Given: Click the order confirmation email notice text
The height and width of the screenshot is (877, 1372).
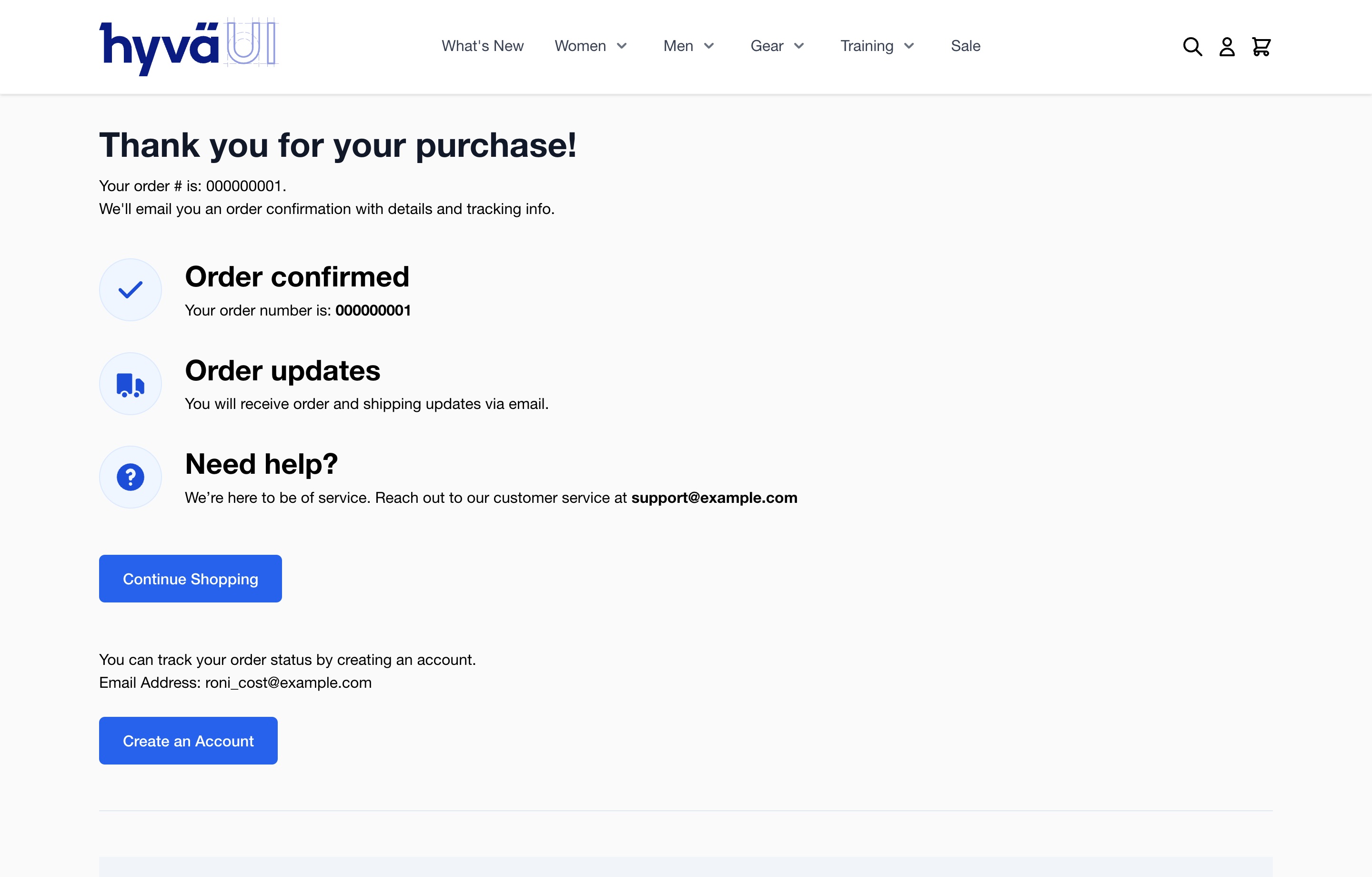Looking at the screenshot, I should click(x=326, y=209).
